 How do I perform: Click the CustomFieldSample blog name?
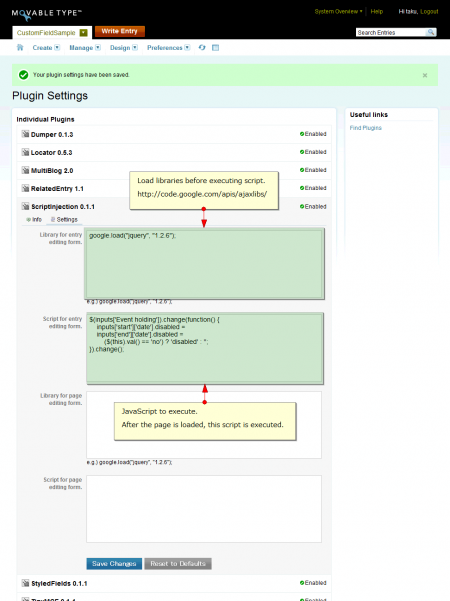pos(46,33)
